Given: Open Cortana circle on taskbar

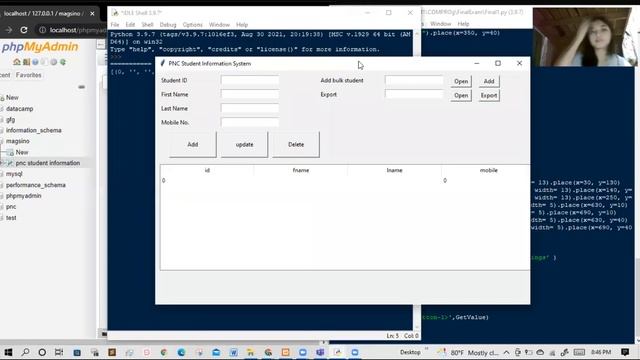Looking at the screenshot, I should (42, 352).
